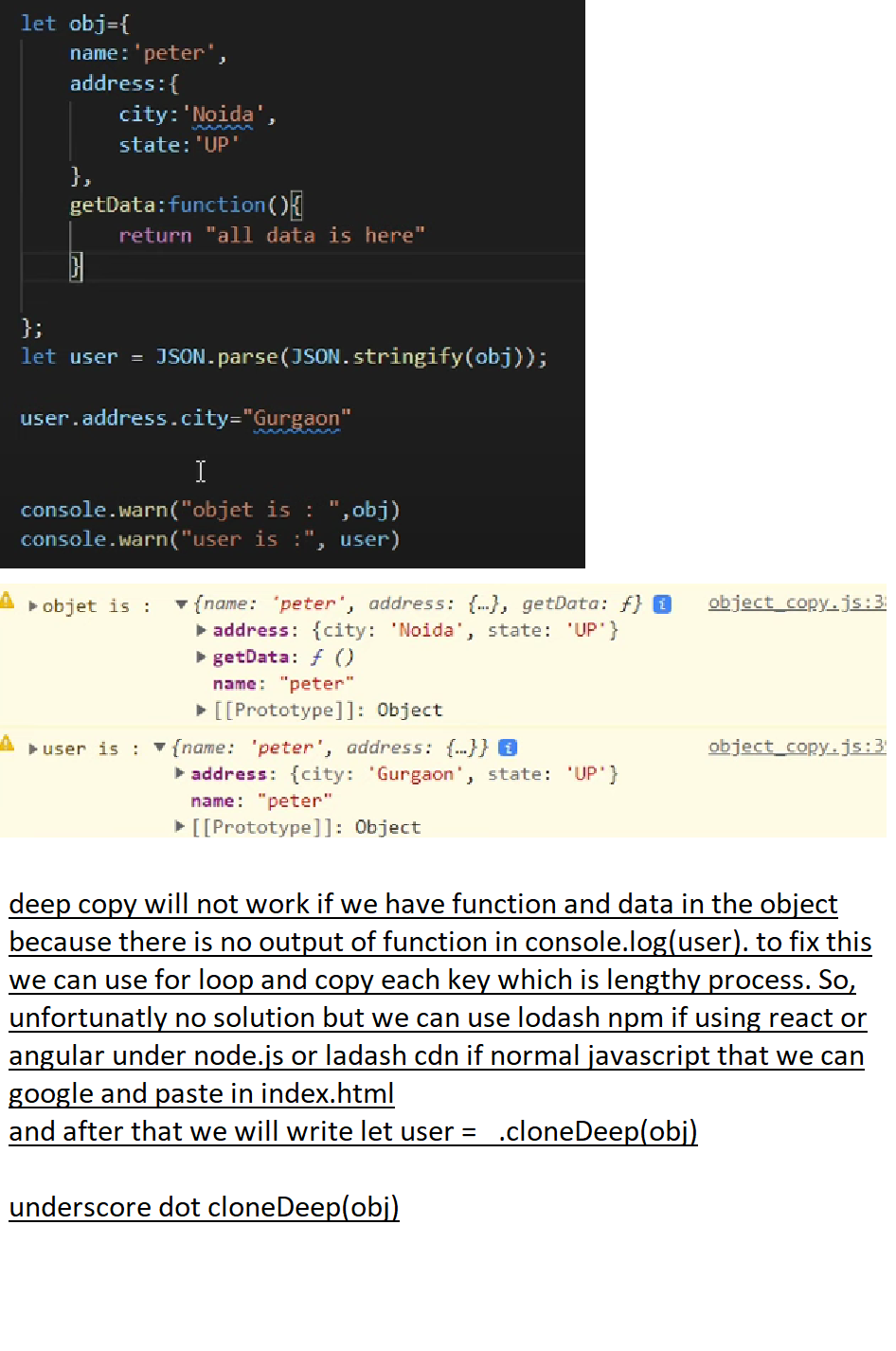896x1351 pixels.
Task: Expand [[Prototype]] under the objet log
Action: (201, 710)
